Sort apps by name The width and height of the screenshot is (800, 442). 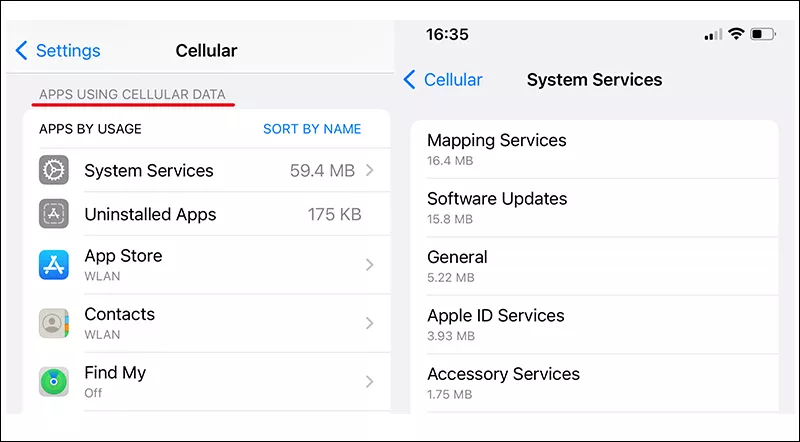pos(312,129)
